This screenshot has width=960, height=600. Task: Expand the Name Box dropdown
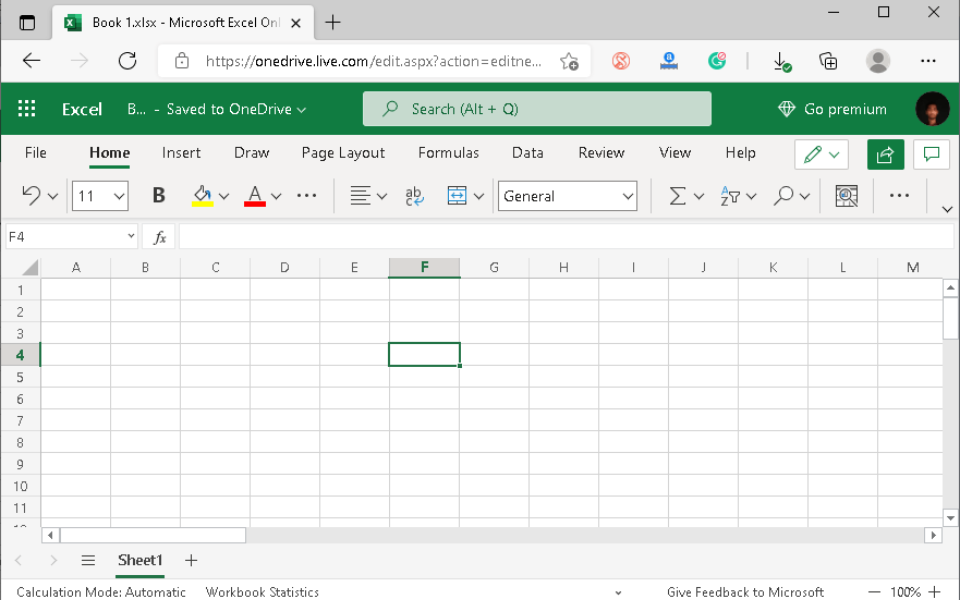coord(130,236)
